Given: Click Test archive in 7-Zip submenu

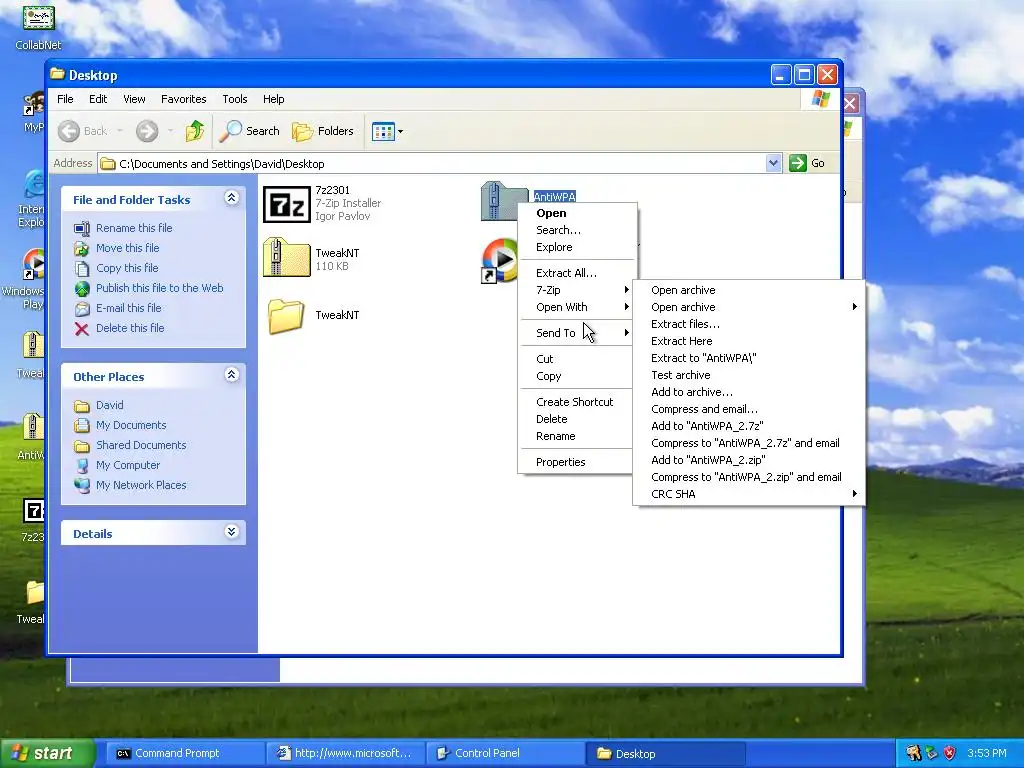Looking at the screenshot, I should (x=749, y=375).
